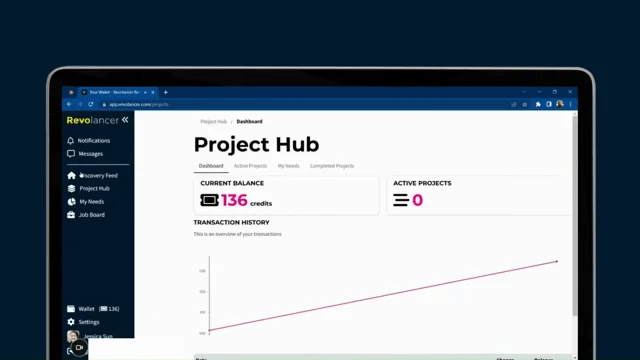Open Job Board briefcase icon
Image resolution: width=640 pixels, height=360 pixels.
click(71, 215)
